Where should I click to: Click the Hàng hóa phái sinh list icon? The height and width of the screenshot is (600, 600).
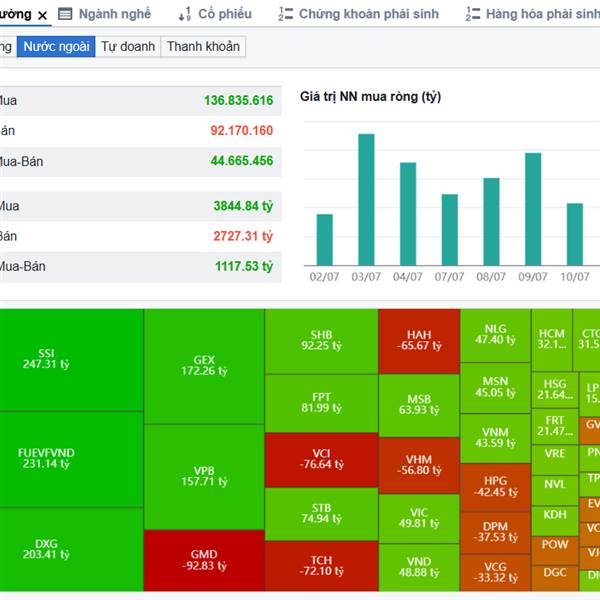[473, 14]
